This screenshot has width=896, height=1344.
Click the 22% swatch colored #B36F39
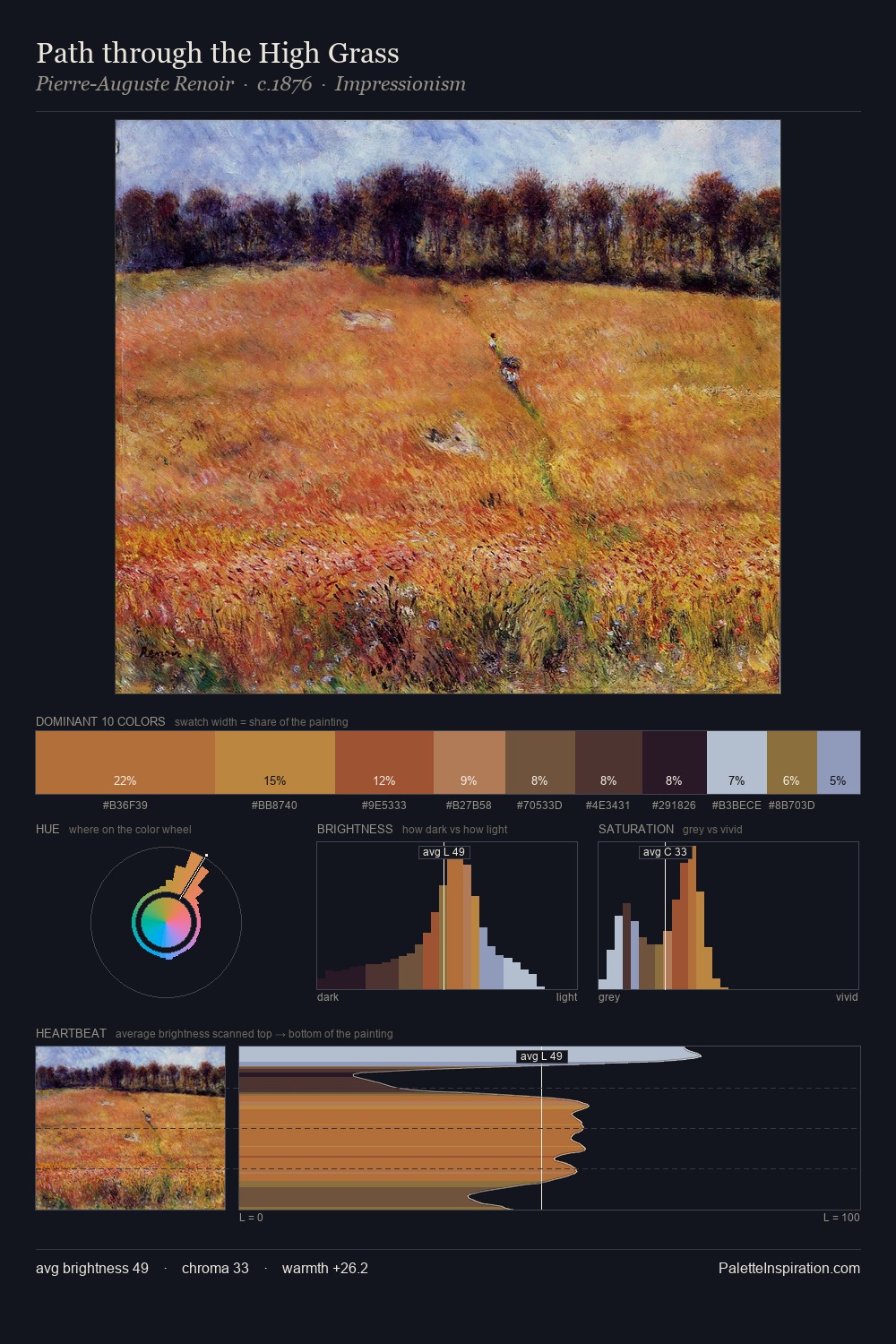click(125, 762)
